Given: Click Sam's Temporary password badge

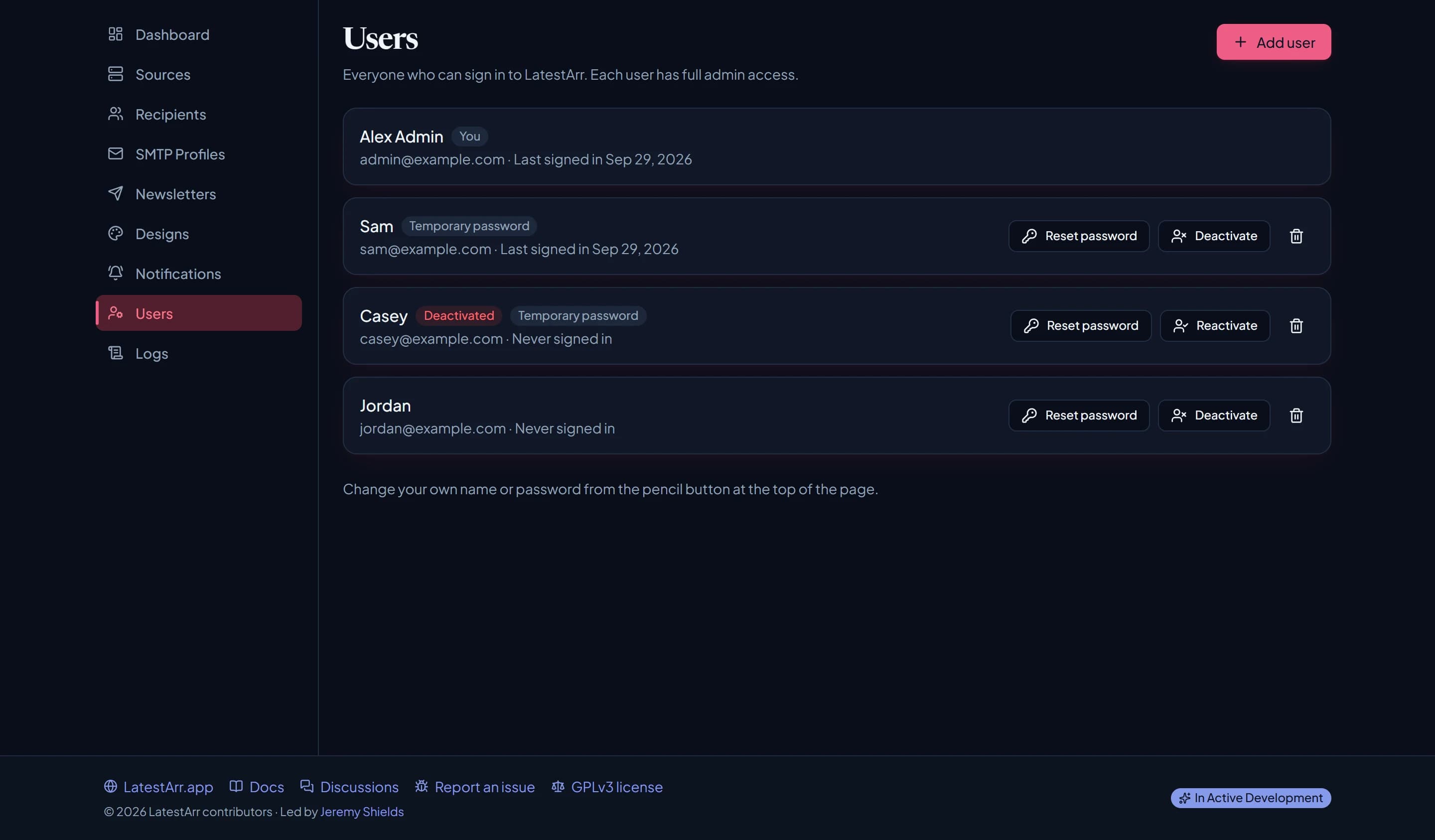Looking at the screenshot, I should click(x=469, y=226).
